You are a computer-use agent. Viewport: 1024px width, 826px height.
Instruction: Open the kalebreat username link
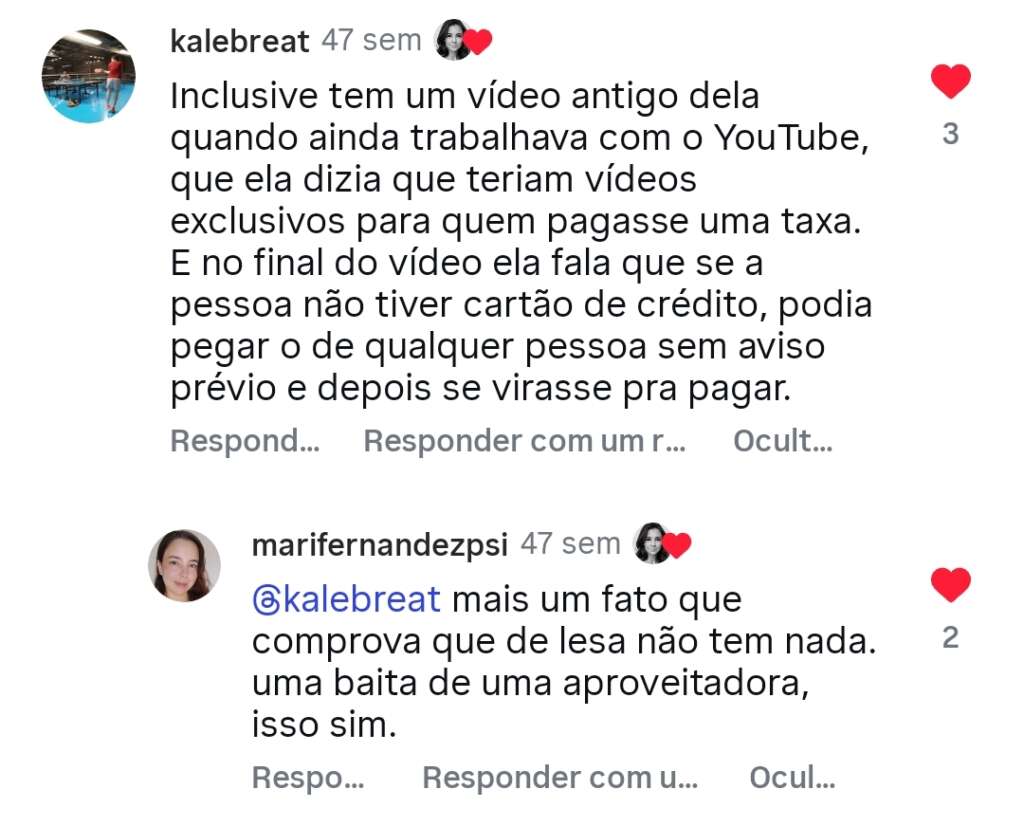click(x=239, y=41)
